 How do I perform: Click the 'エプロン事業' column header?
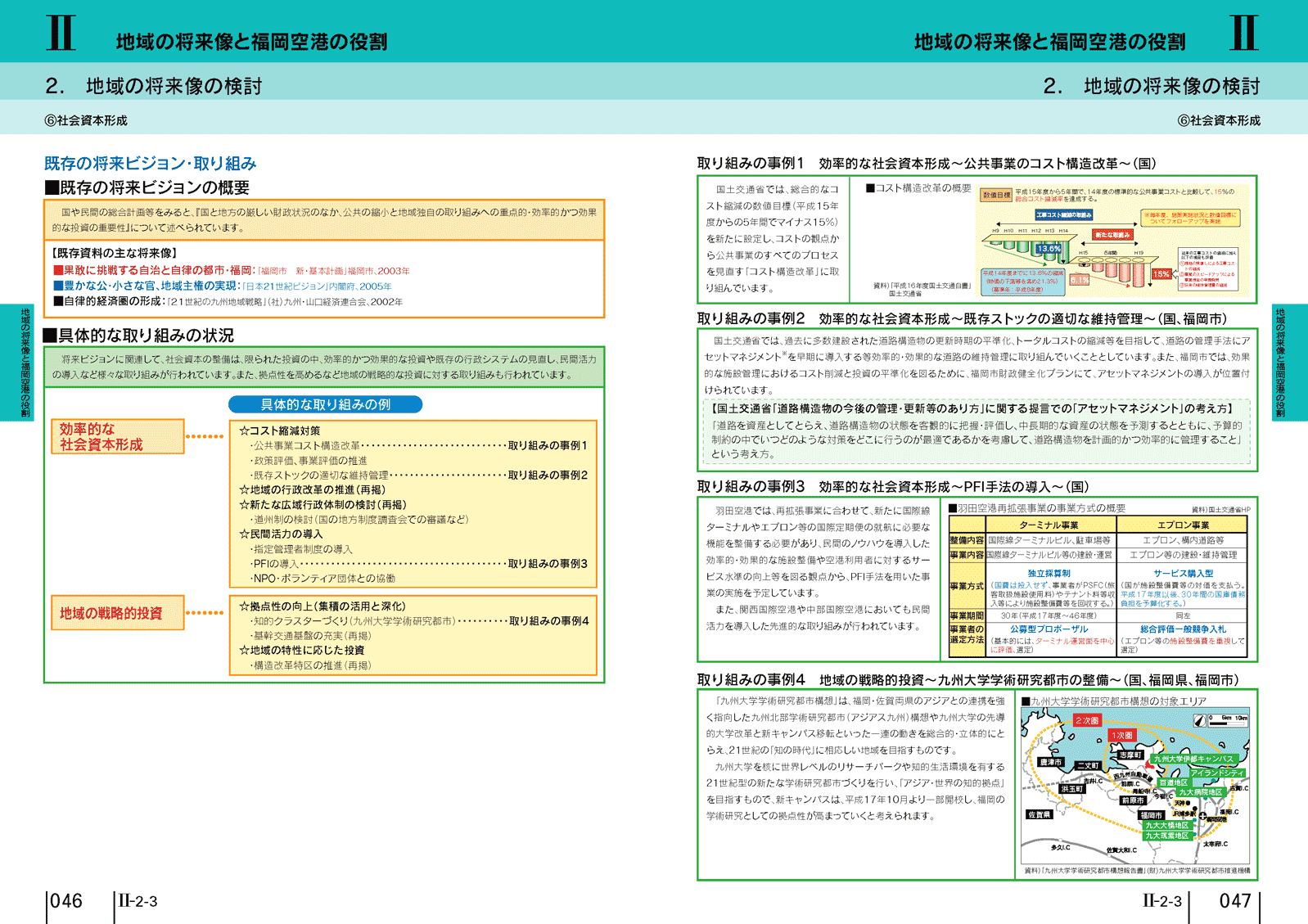pyautogui.click(x=1183, y=525)
